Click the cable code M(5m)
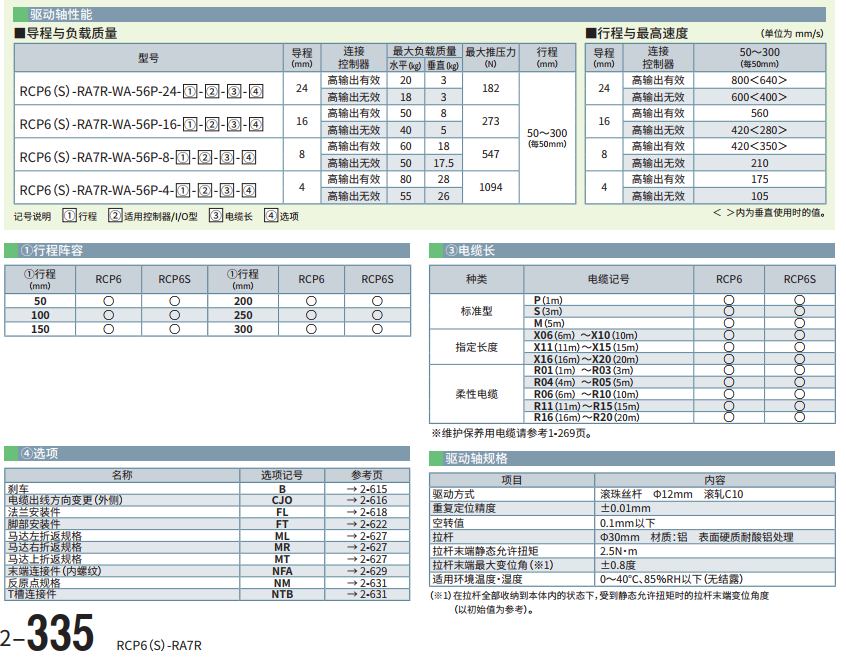The height and width of the screenshot is (661, 846). (x=549, y=323)
